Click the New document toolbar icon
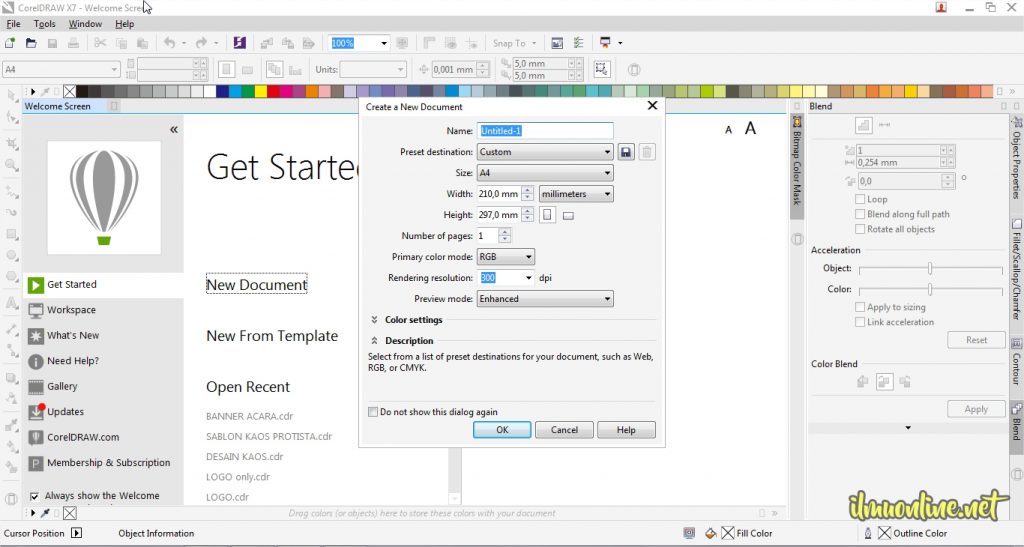 point(10,43)
